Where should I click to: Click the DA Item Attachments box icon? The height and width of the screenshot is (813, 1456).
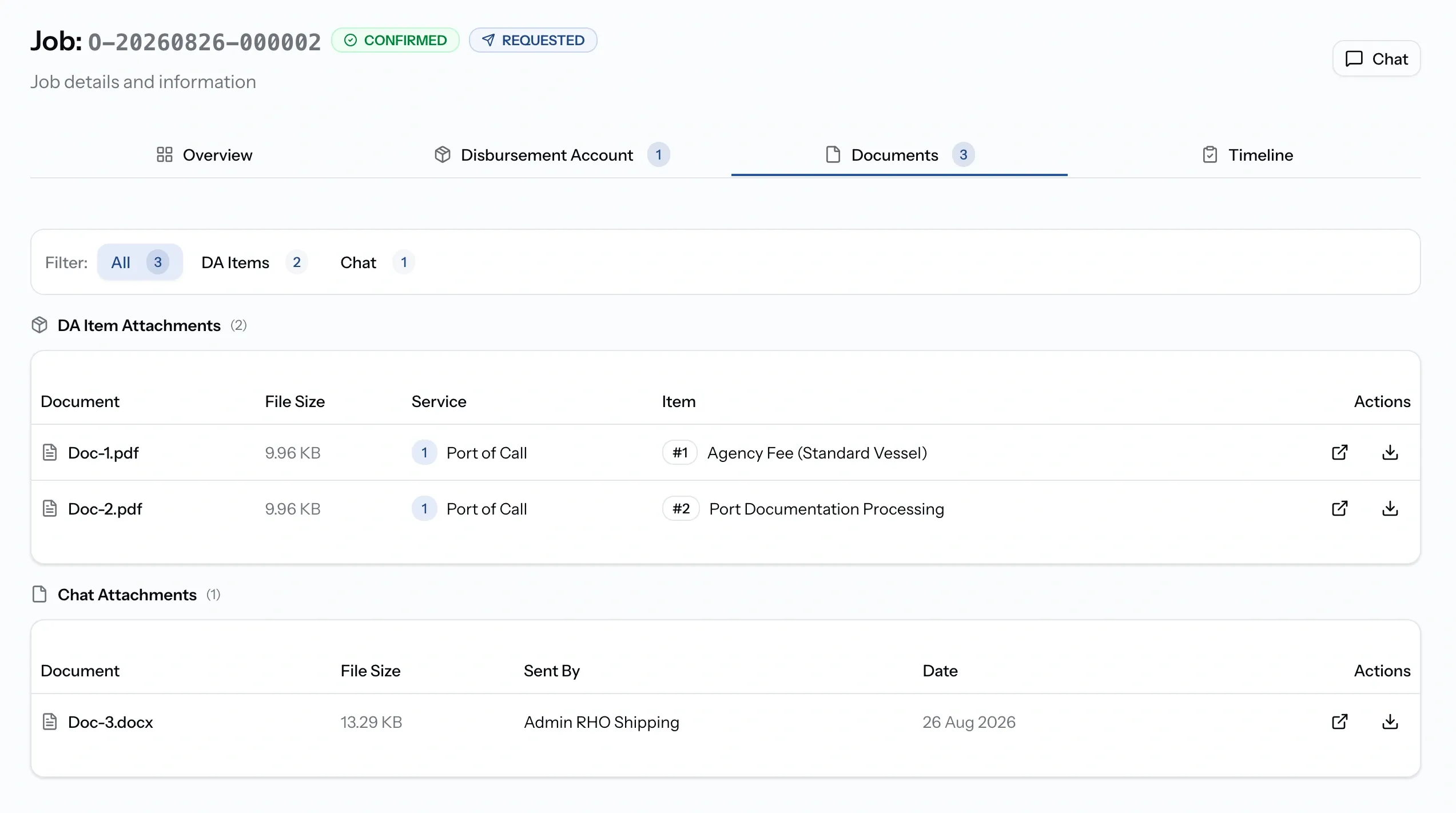pos(39,325)
